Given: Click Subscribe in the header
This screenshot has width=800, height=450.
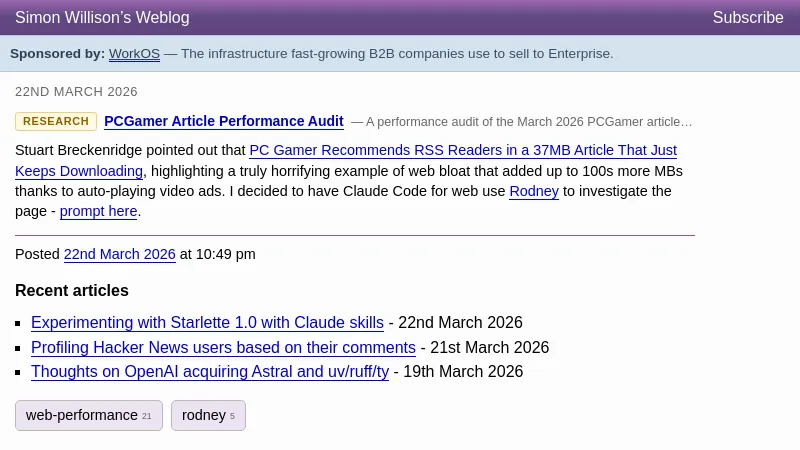Looking at the screenshot, I should pyautogui.click(x=747, y=18).
